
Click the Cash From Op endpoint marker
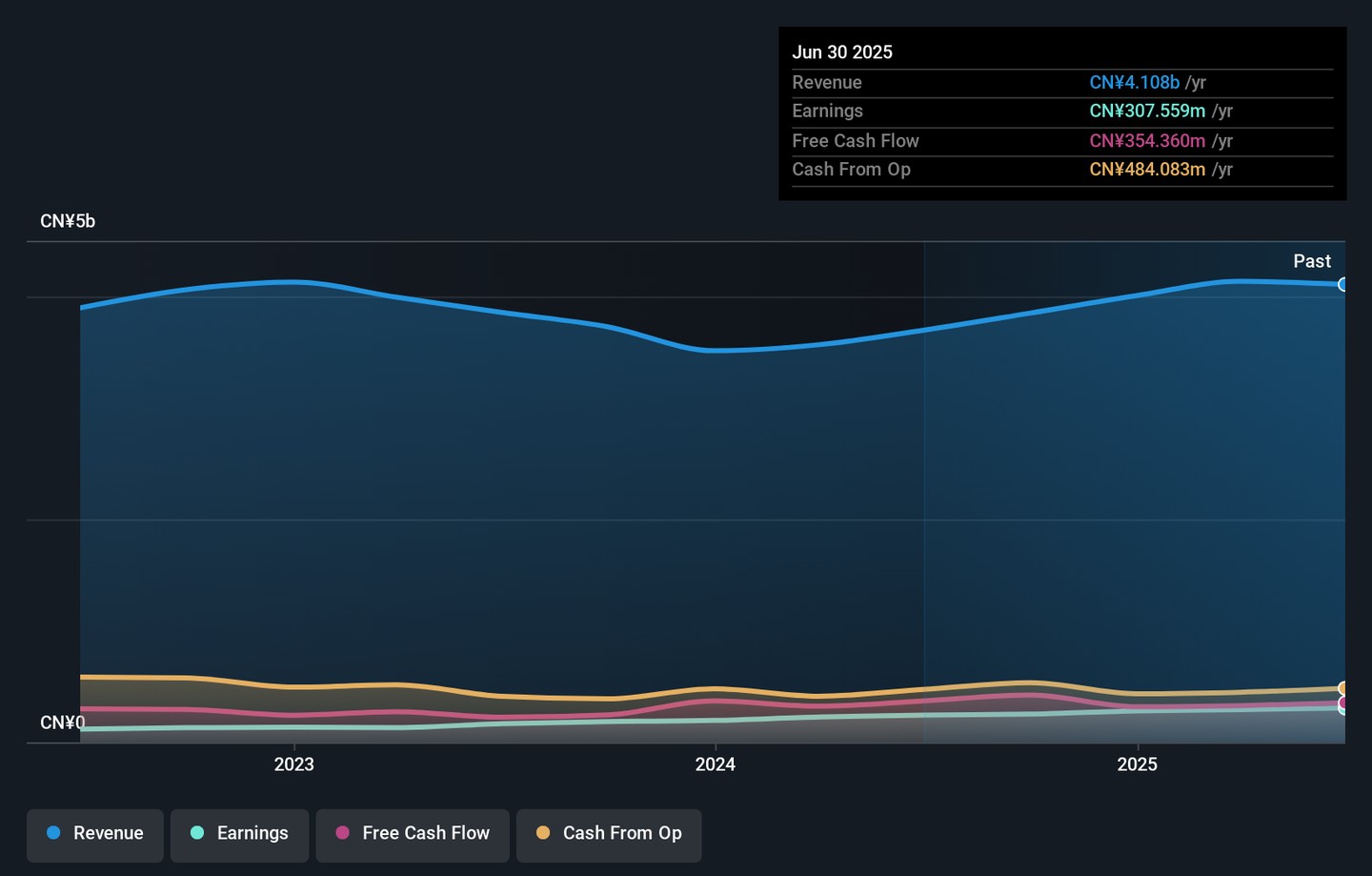[x=1342, y=688]
